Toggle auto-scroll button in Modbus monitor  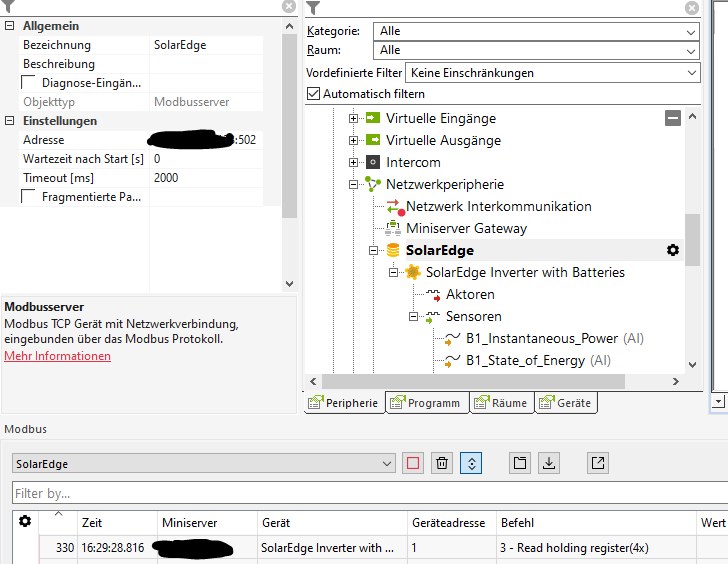pos(471,463)
